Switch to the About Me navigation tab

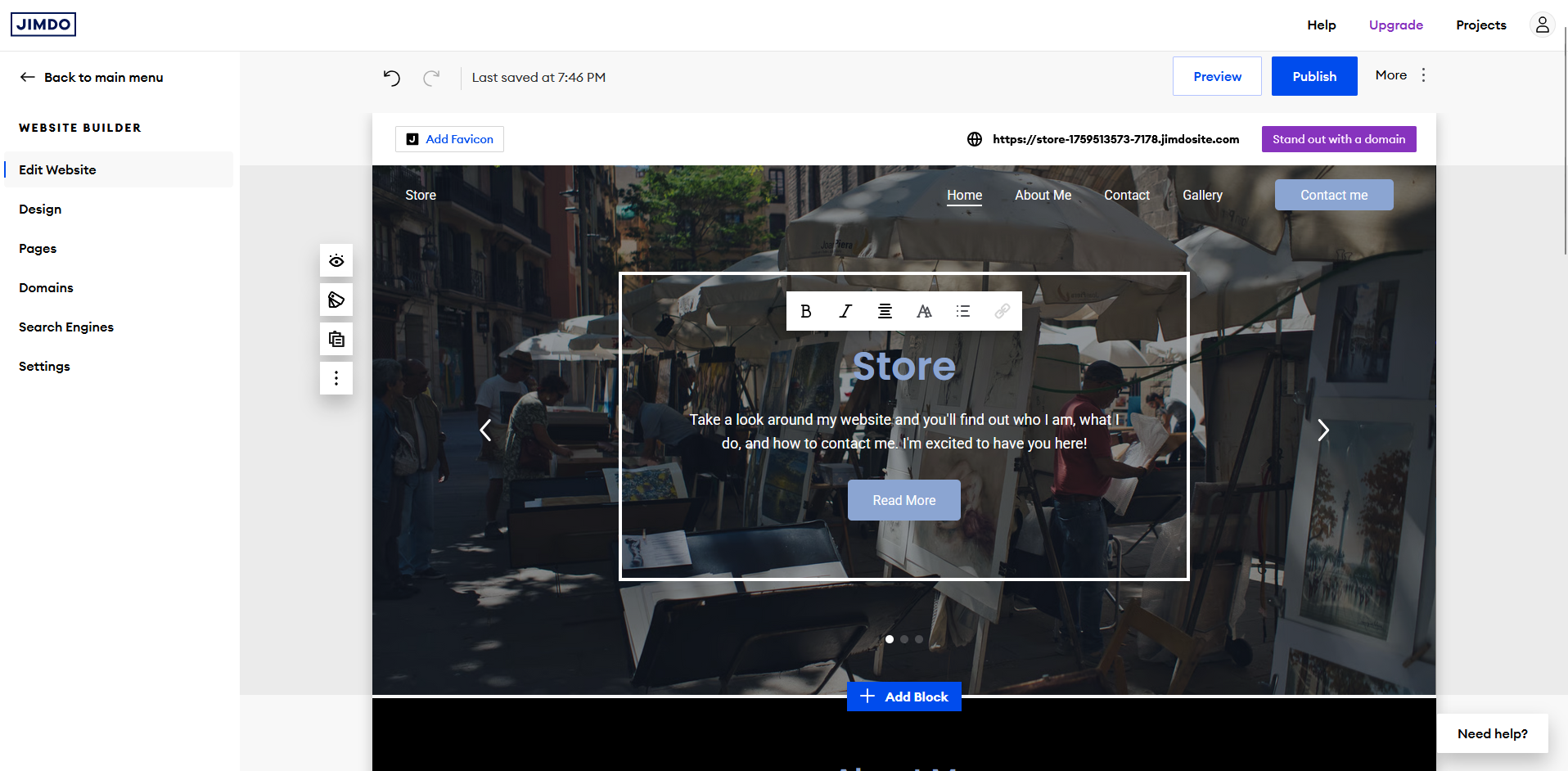pos(1043,195)
